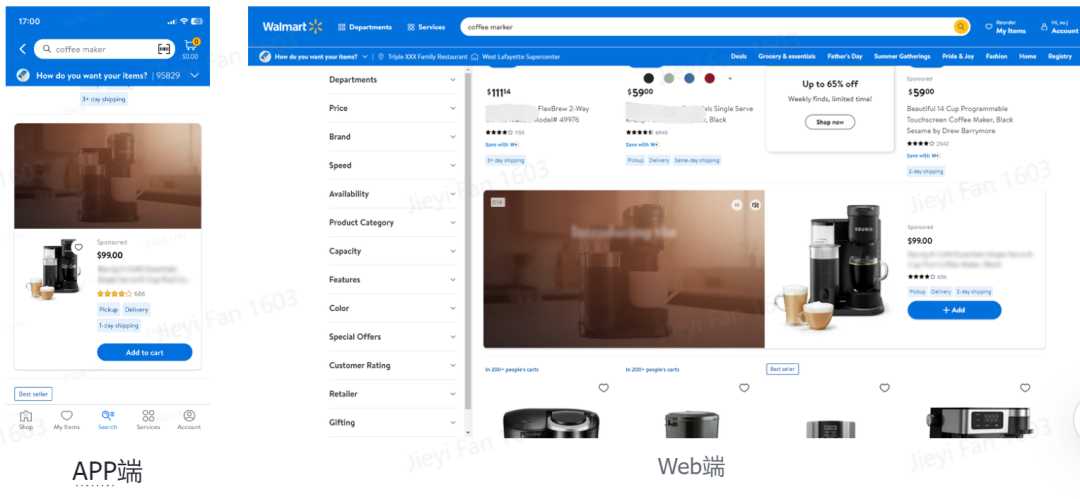1080x499 pixels.
Task: Click the Walmart logo on the web page
Action: (x=292, y=27)
